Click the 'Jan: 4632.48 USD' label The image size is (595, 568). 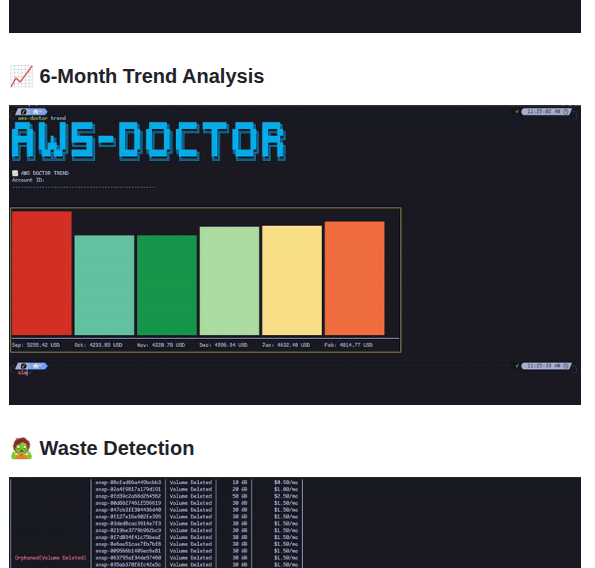point(286,345)
